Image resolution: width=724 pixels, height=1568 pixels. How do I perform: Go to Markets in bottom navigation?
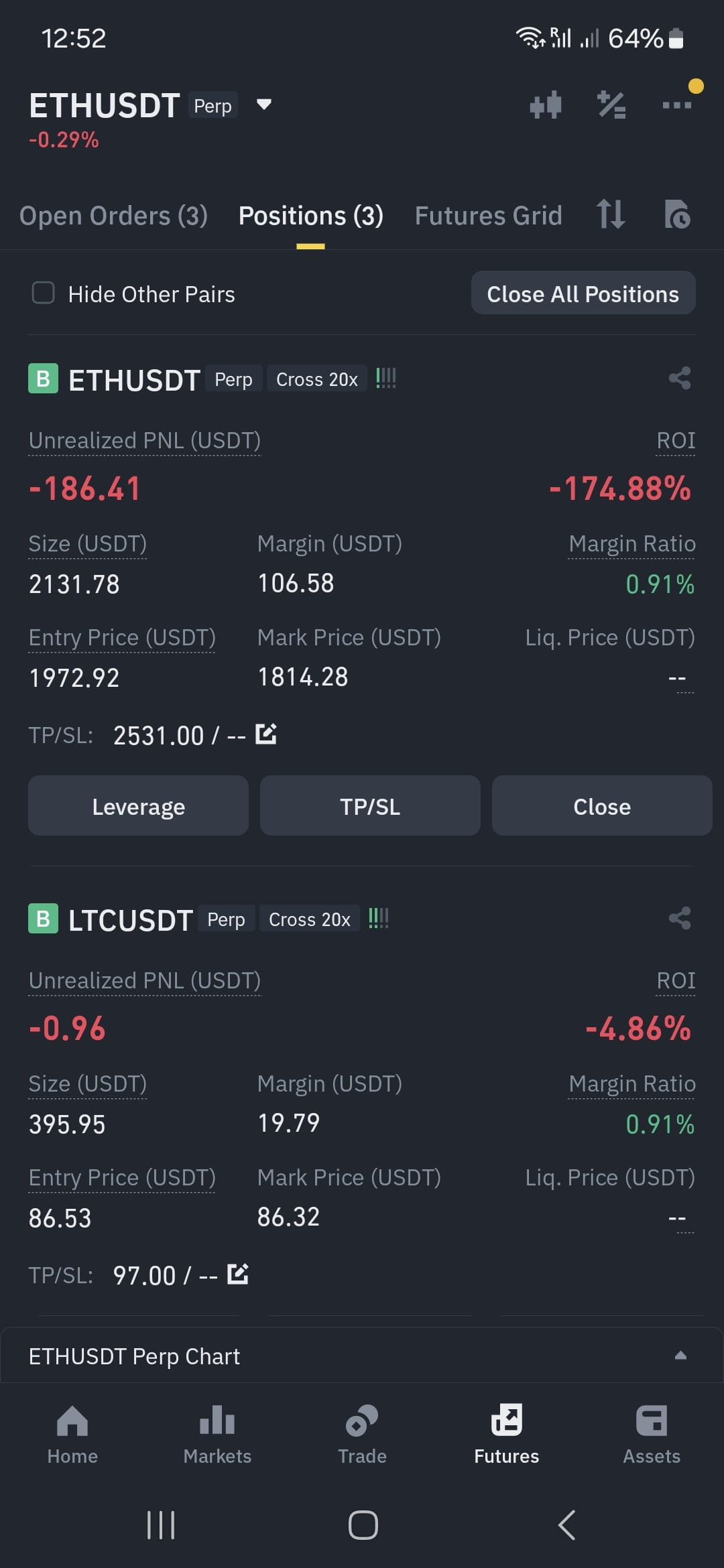(x=217, y=1435)
